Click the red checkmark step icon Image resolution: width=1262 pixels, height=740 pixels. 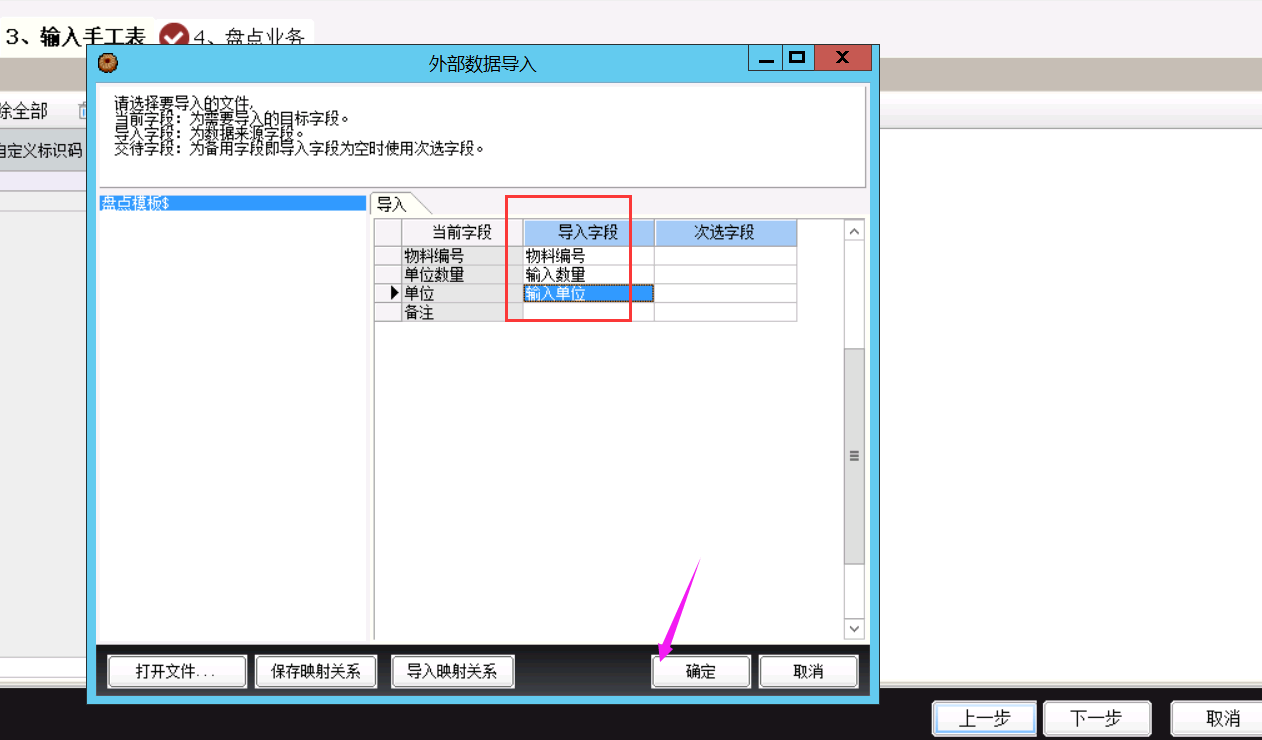pyautogui.click(x=174, y=37)
